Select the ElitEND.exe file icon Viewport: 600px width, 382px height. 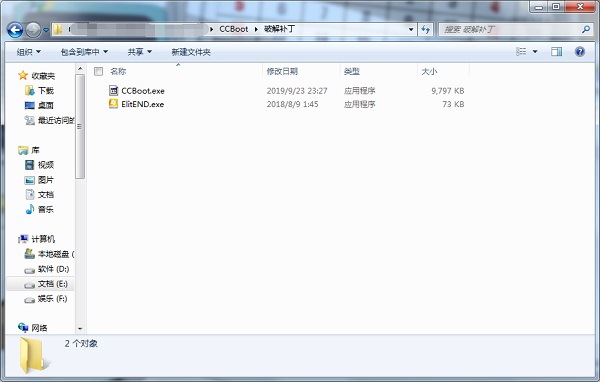coord(113,104)
